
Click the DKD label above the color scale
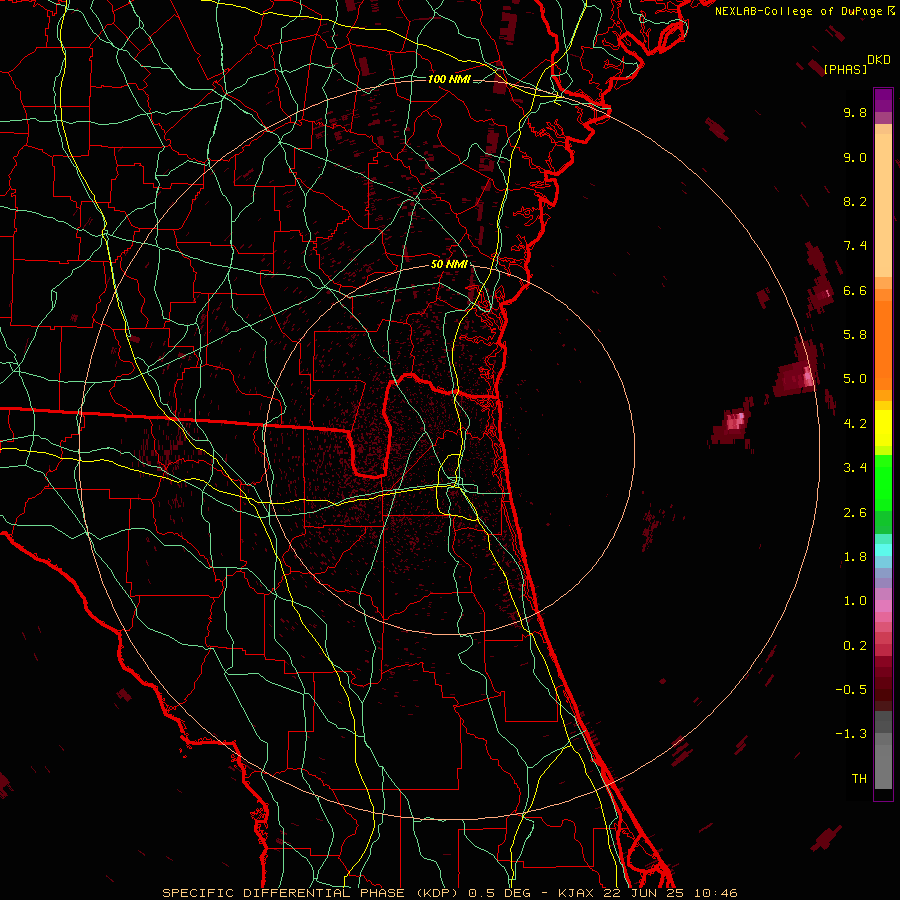click(x=879, y=60)
